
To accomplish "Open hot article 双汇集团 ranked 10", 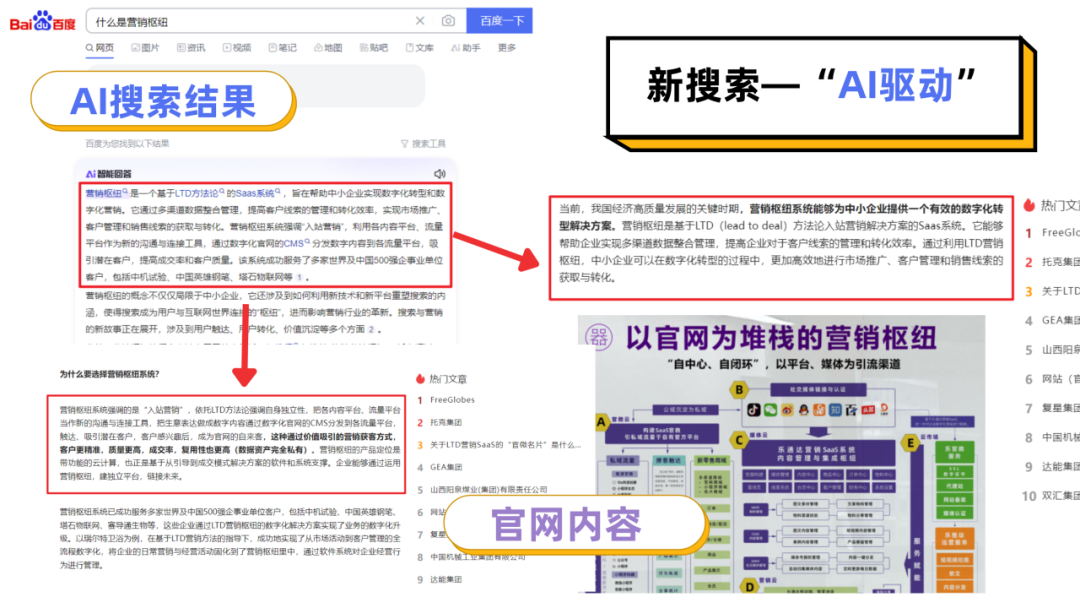I will (x=1060, y=496).
